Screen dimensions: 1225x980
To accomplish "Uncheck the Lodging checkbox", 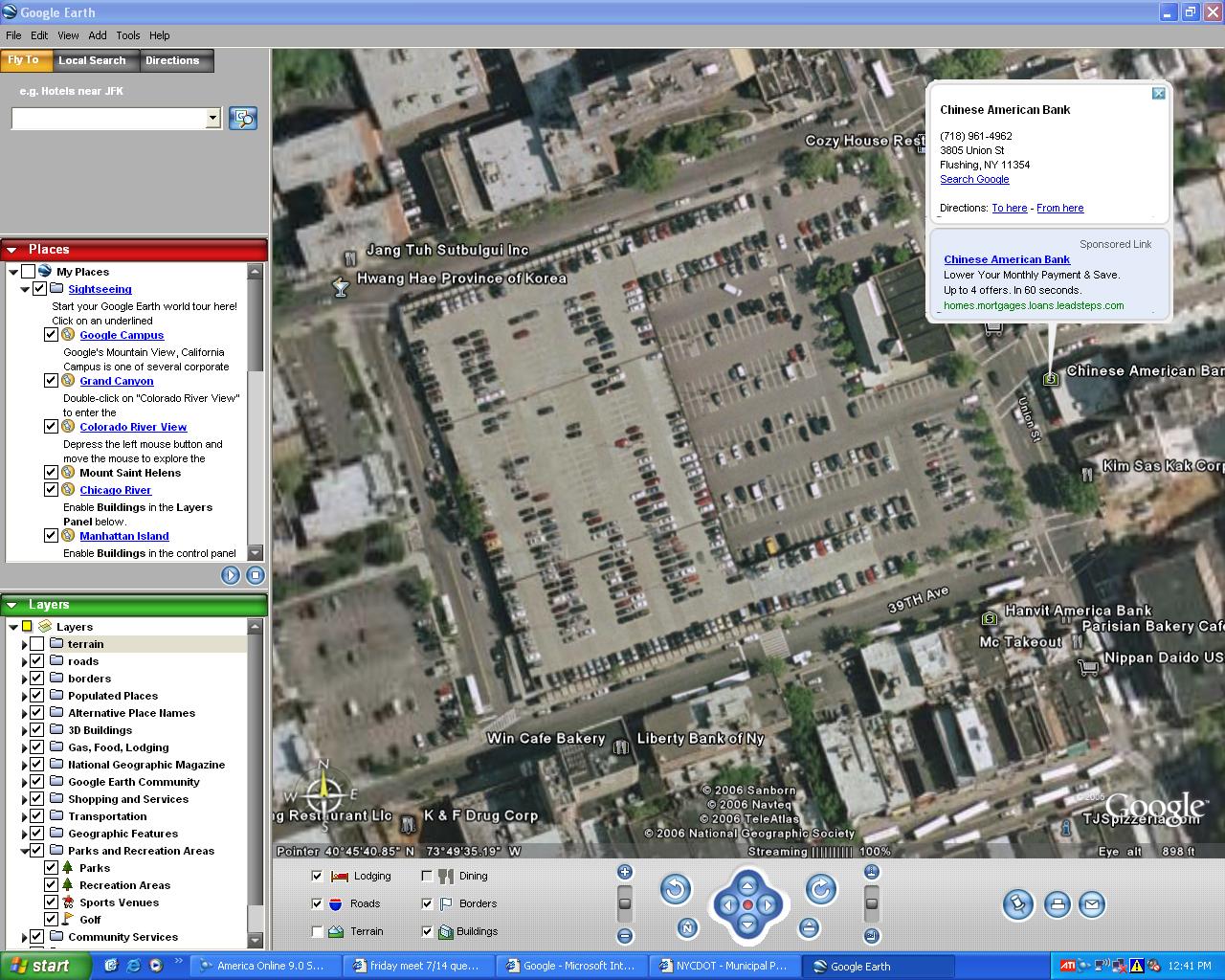I will tap(317, 876).
